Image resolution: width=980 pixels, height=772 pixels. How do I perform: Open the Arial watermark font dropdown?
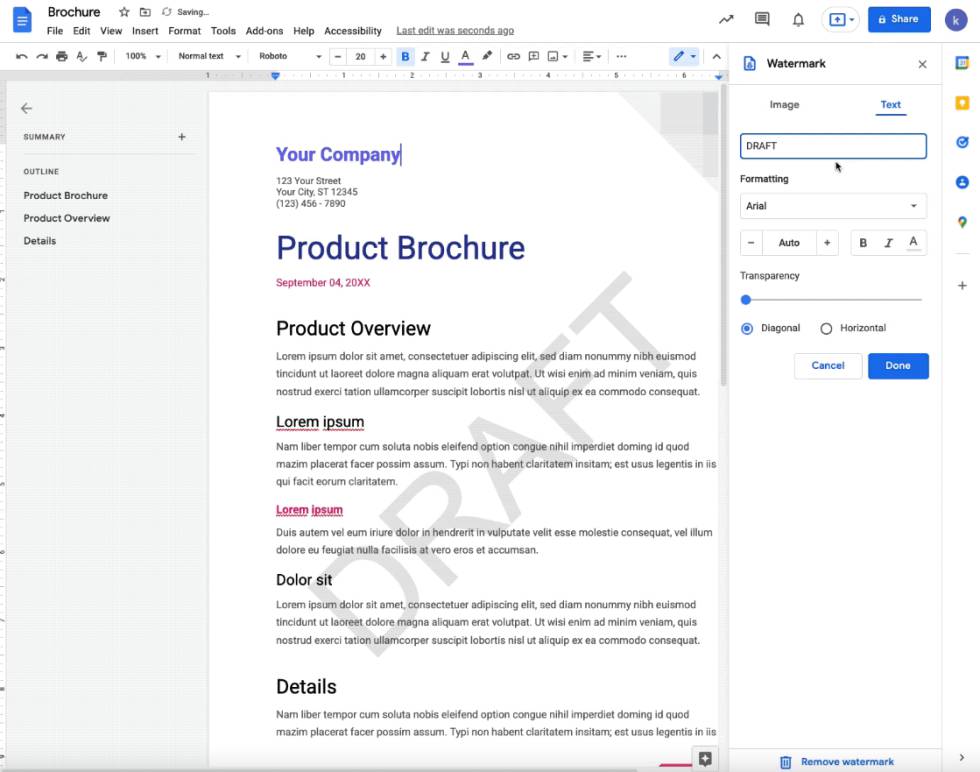click(833, 206)
